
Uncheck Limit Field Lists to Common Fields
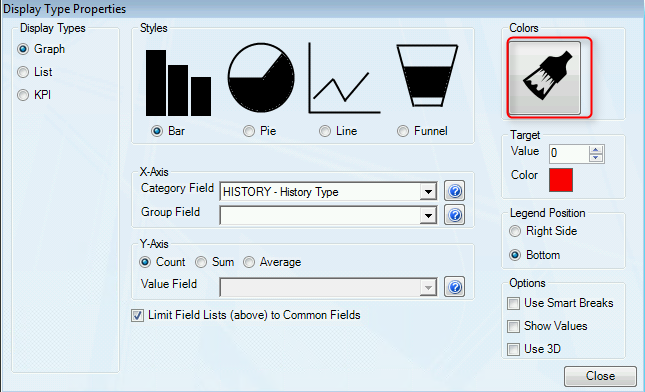[137, 315]
